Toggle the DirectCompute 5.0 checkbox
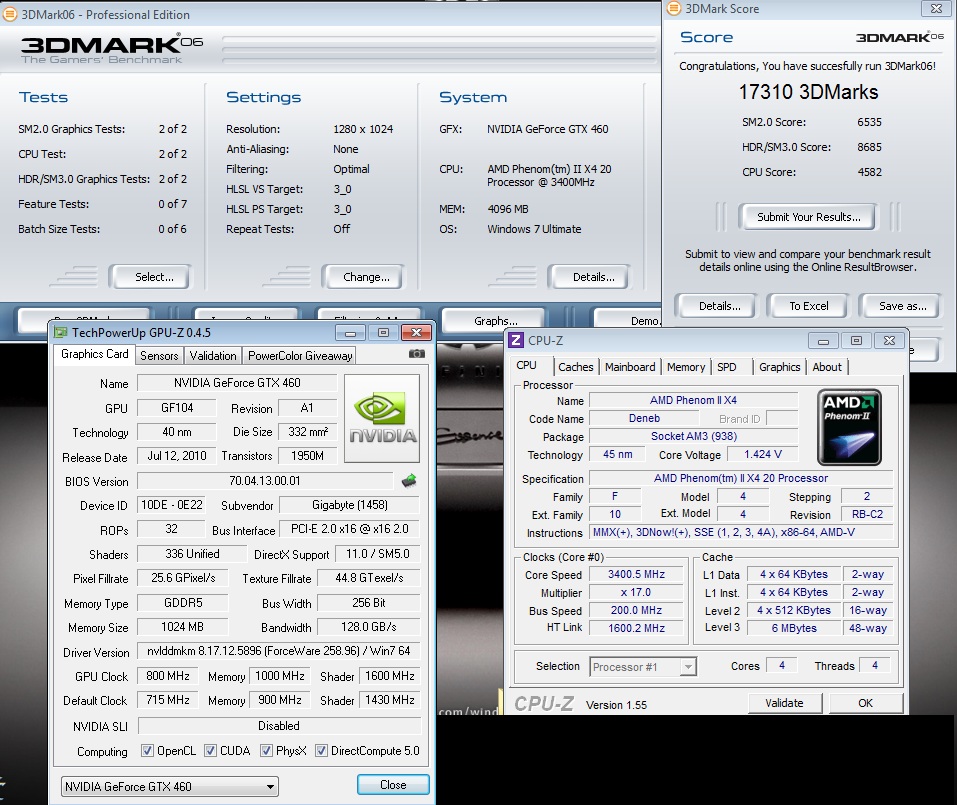Viewport: 957px width, 805px height. (321, 751)
